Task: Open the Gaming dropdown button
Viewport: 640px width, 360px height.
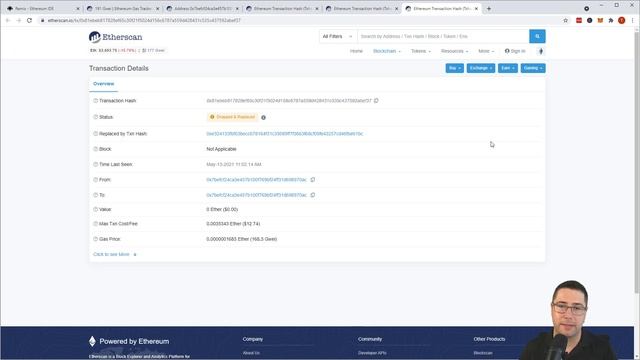Action: tap(533, 68)
